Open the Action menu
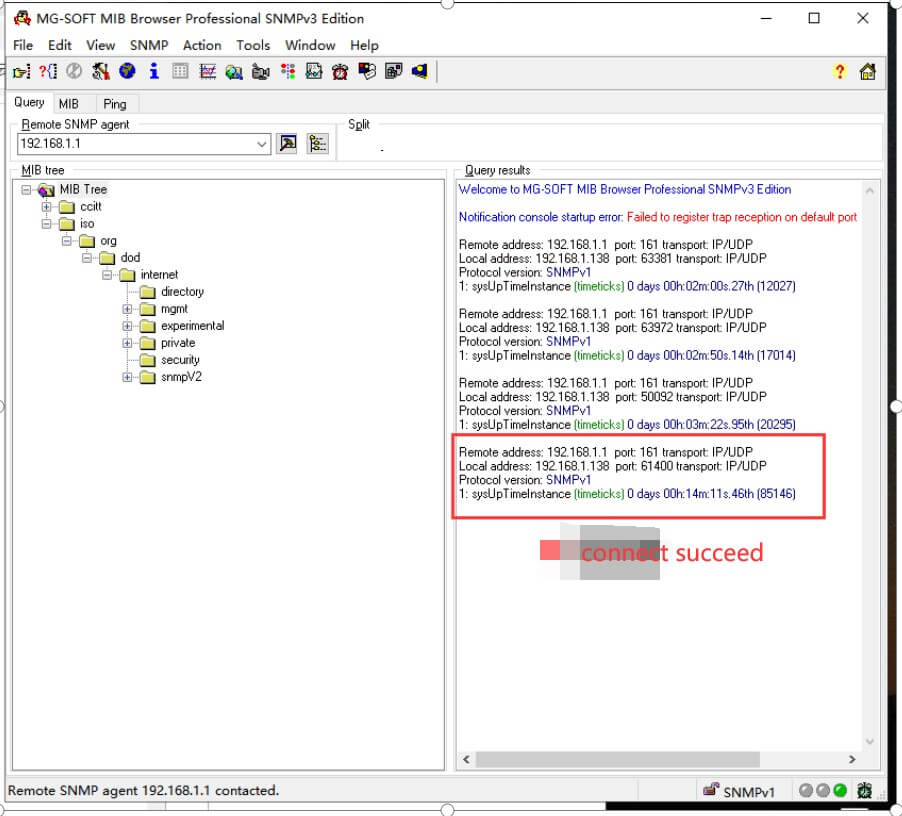 pos(202,45)
